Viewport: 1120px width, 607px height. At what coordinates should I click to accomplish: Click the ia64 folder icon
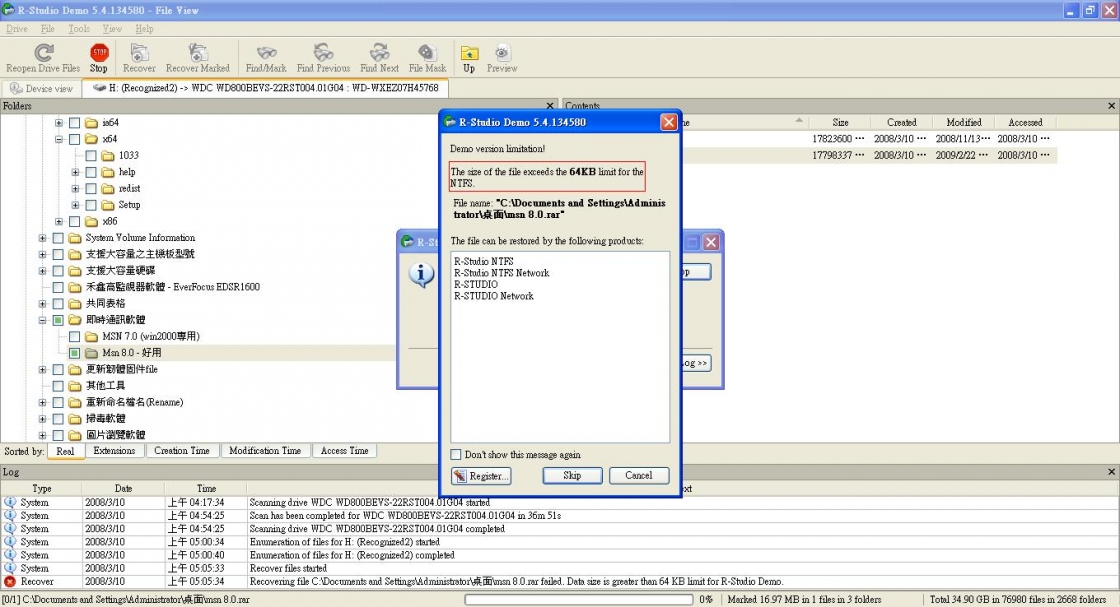[91, 123]
